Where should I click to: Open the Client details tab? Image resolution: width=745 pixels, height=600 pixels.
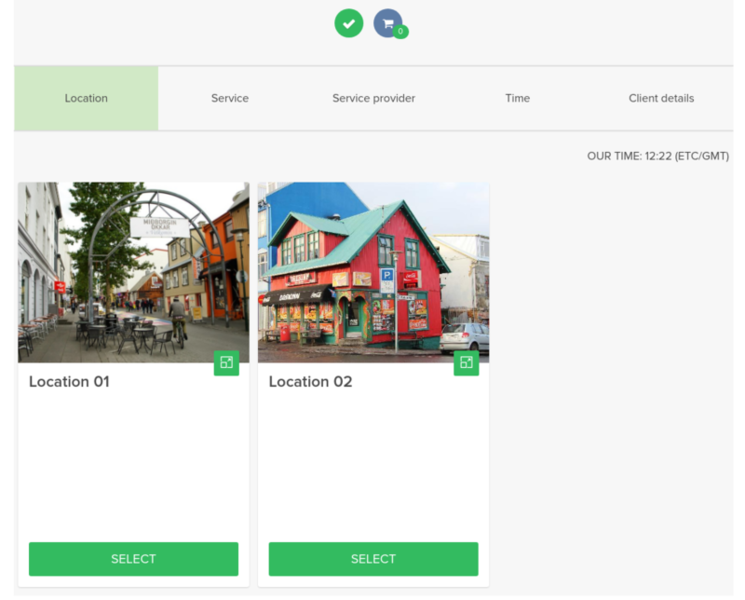(x=661, y=98)
